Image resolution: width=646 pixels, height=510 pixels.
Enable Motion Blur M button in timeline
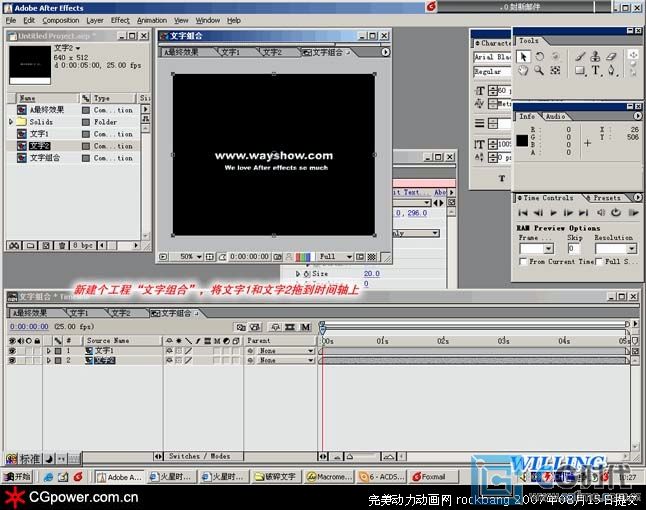[305, 327]
